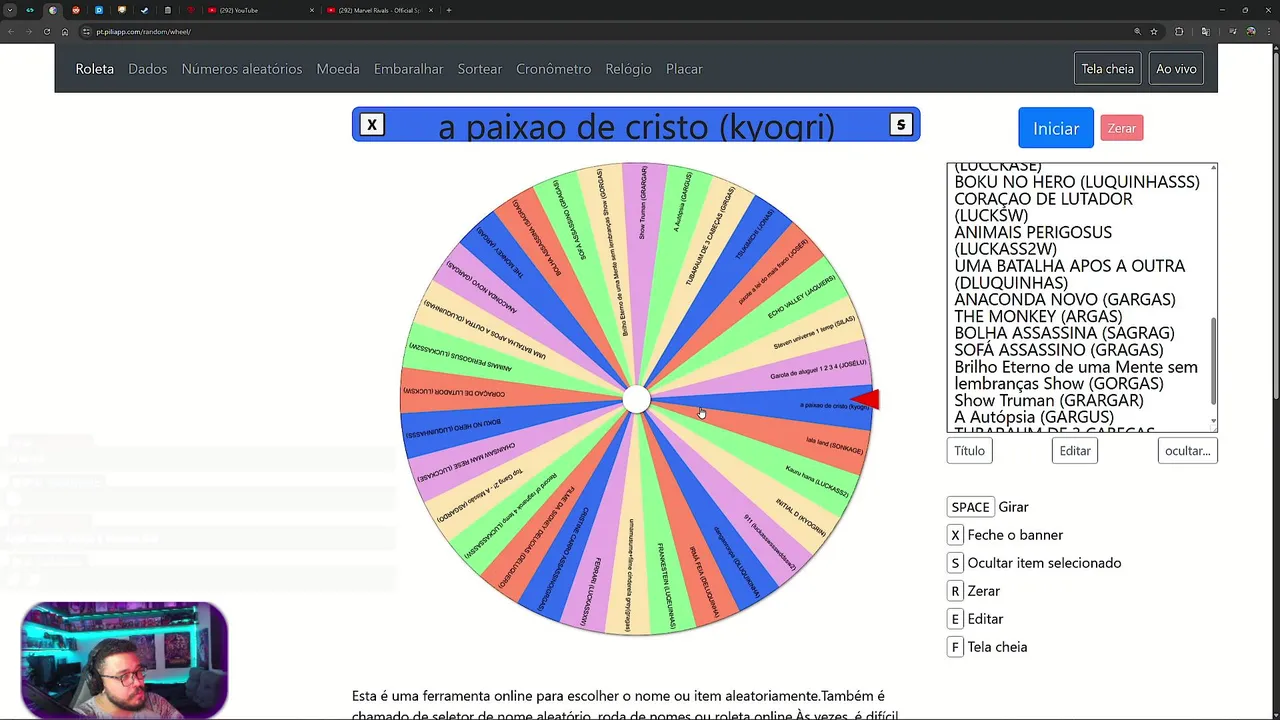Click the wheel's white center hub
1280x720 pixels.
636,400
